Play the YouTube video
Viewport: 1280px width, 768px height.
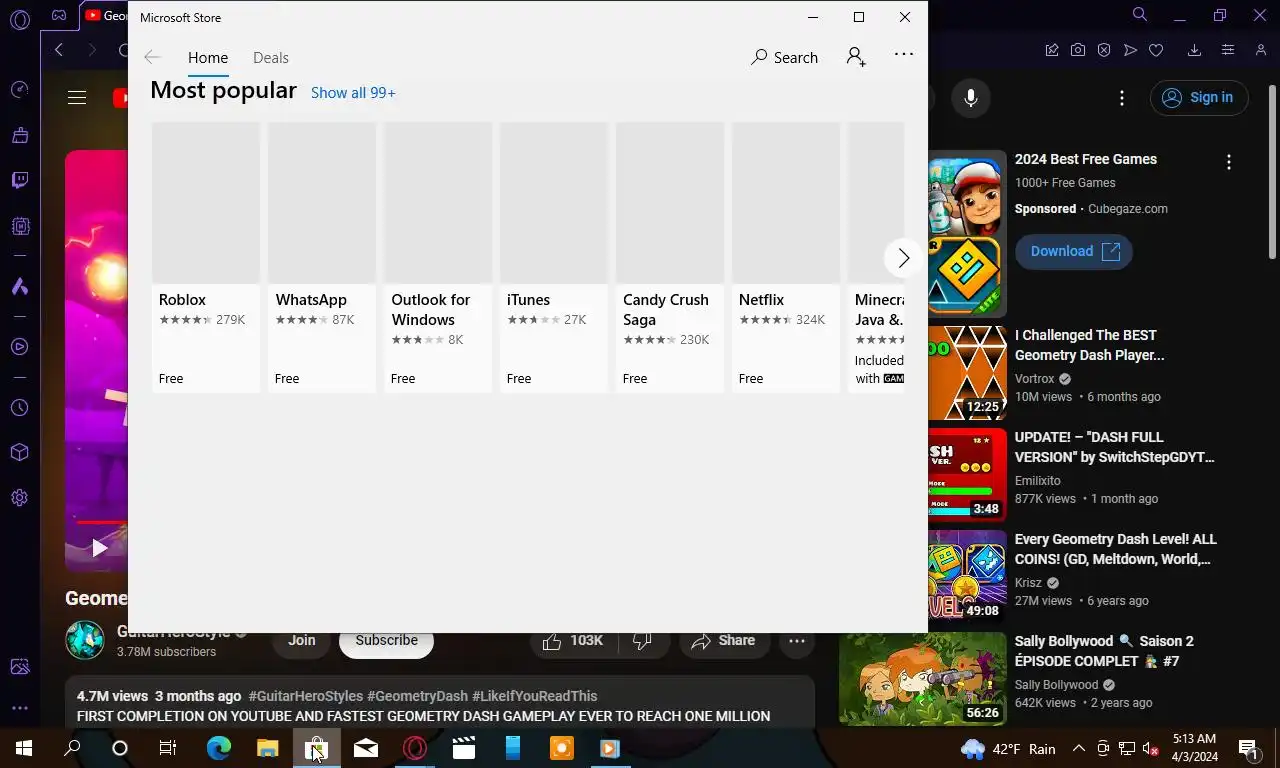(99, 547)
